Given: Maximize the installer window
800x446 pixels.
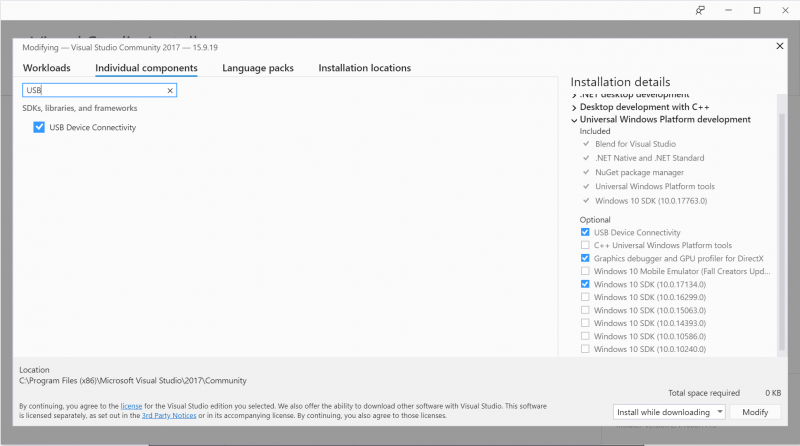Looking at the screenshot, I should point(757,10).
